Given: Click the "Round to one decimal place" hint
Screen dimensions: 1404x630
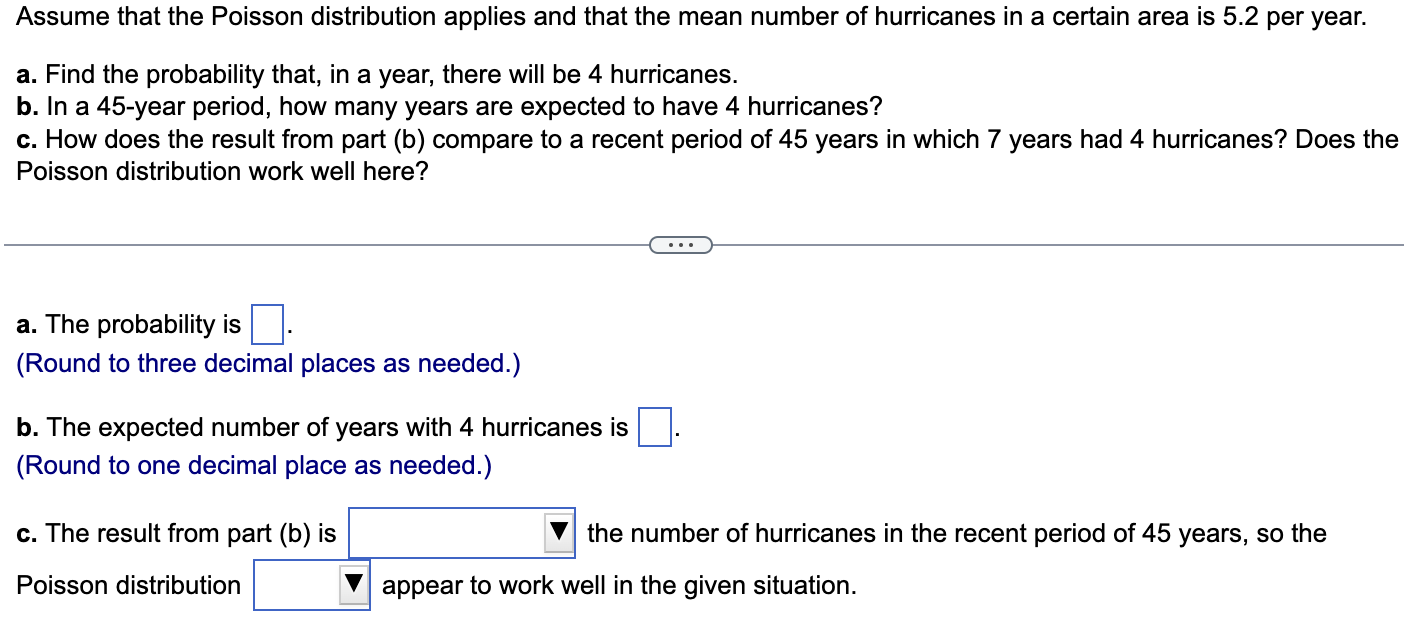Looking at the screenshot, I should 254,466.
